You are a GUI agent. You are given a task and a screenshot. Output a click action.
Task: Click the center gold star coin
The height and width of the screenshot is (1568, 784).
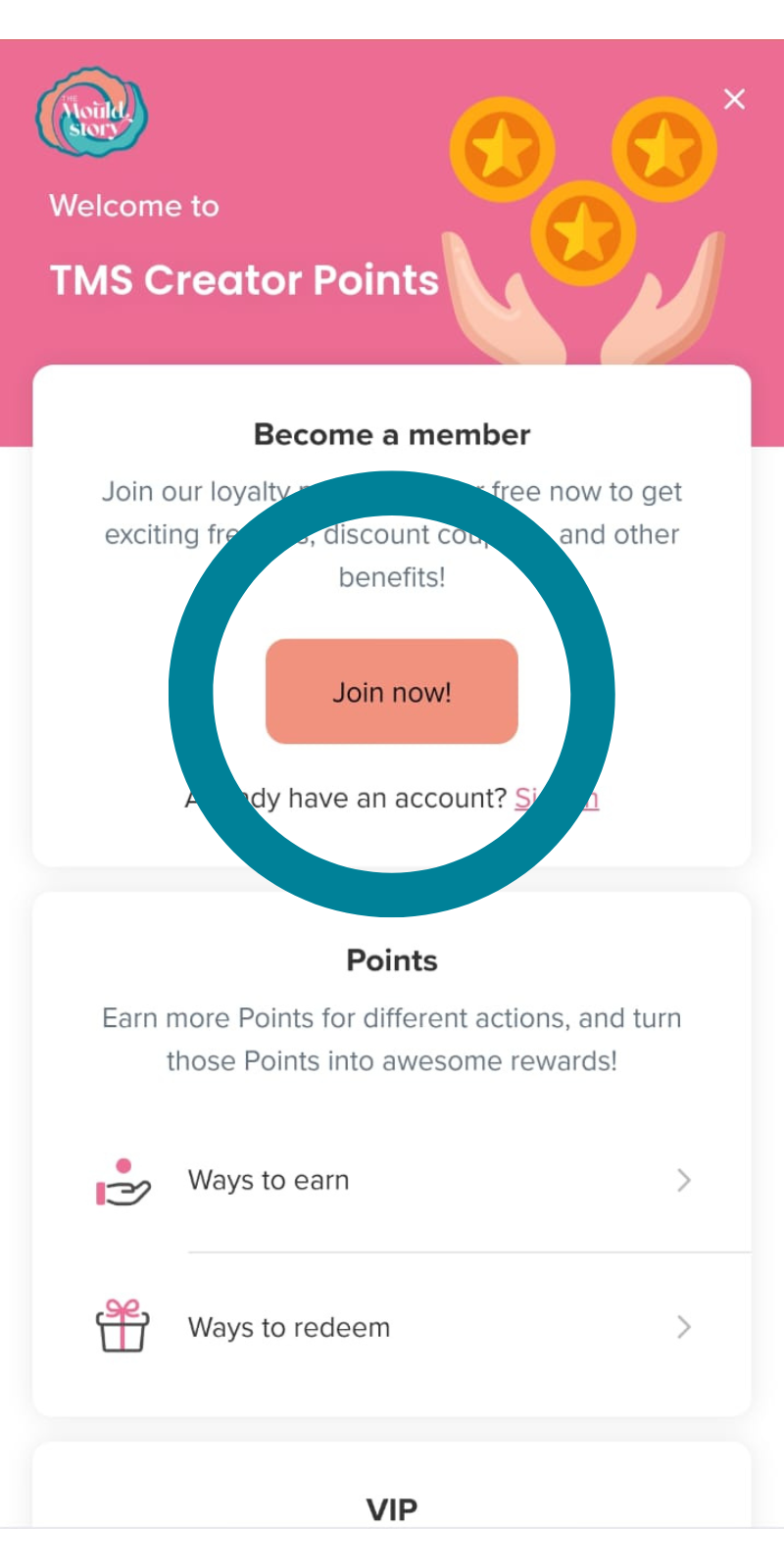(583, 232)
